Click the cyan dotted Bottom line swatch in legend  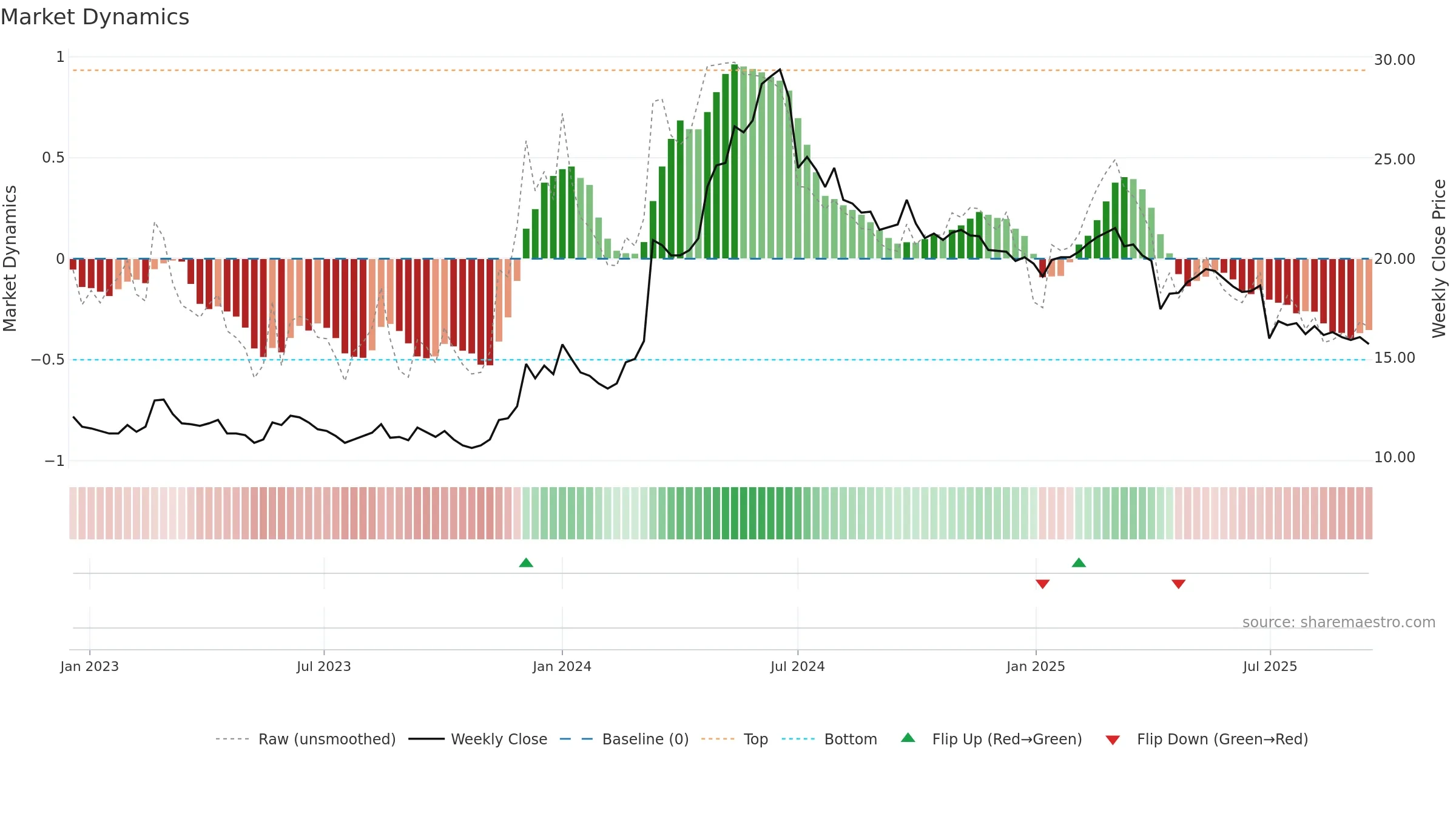tap(798, 739)
